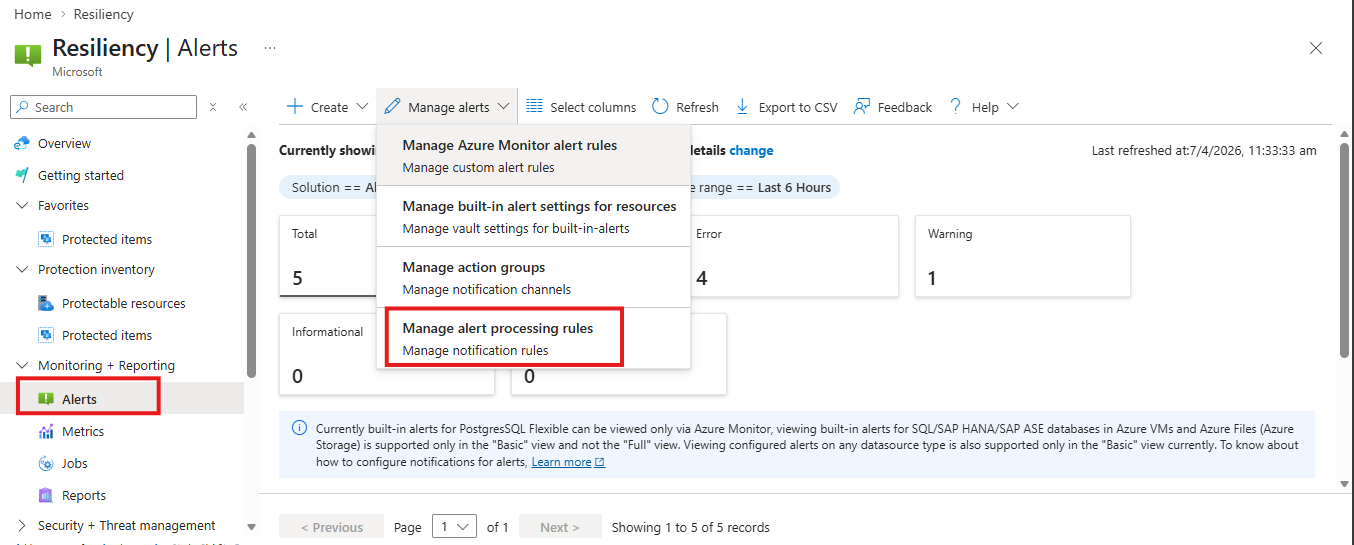This screenshot has width=1354, height=545.
Task: Select Manage Azure Monitor alert rules
Action: [533, 155]
